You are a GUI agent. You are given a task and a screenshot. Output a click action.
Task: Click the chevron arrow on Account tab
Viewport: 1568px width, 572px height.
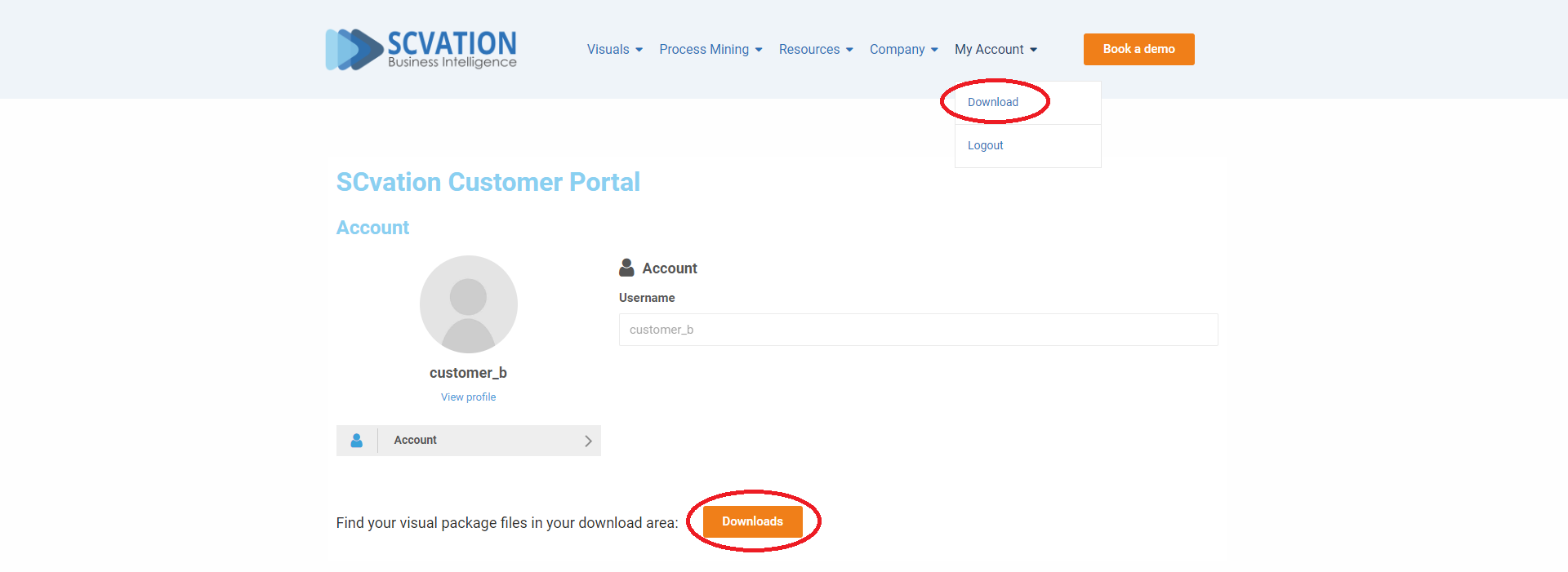tap(588, 441)
